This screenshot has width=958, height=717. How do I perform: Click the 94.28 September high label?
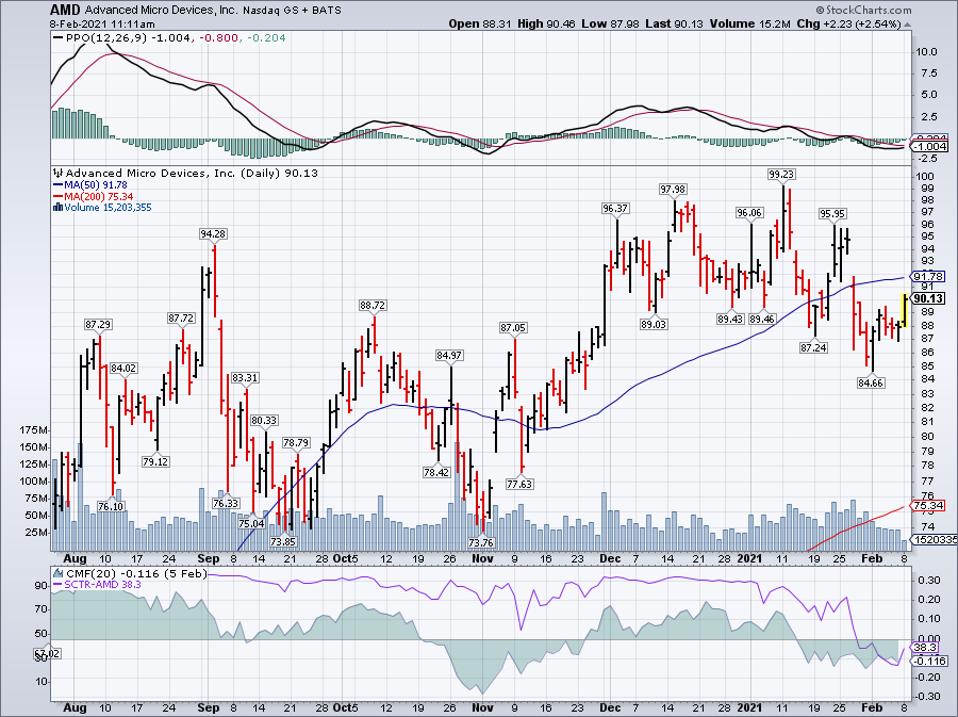(x=213, y=233)
